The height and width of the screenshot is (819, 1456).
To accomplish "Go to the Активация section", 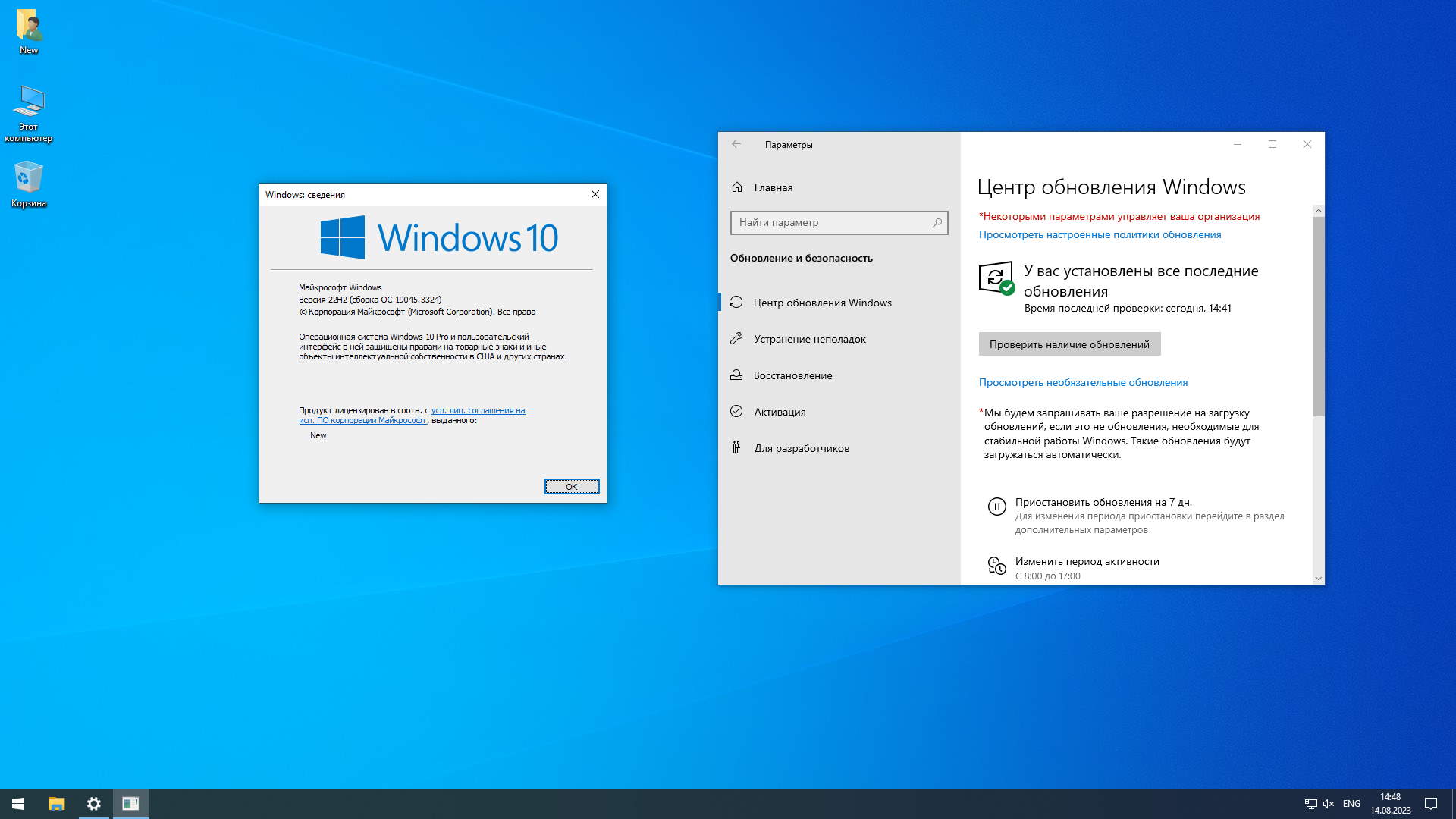I will pos(780,412).
